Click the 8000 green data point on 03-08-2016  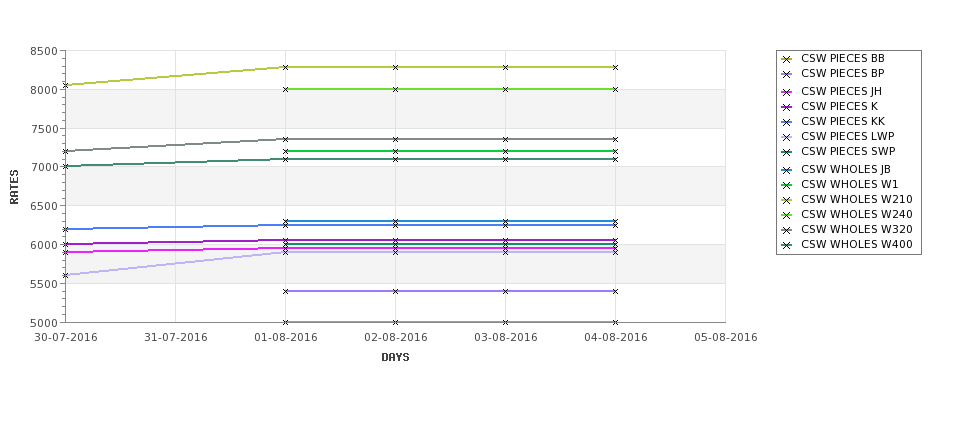point(506,90)
